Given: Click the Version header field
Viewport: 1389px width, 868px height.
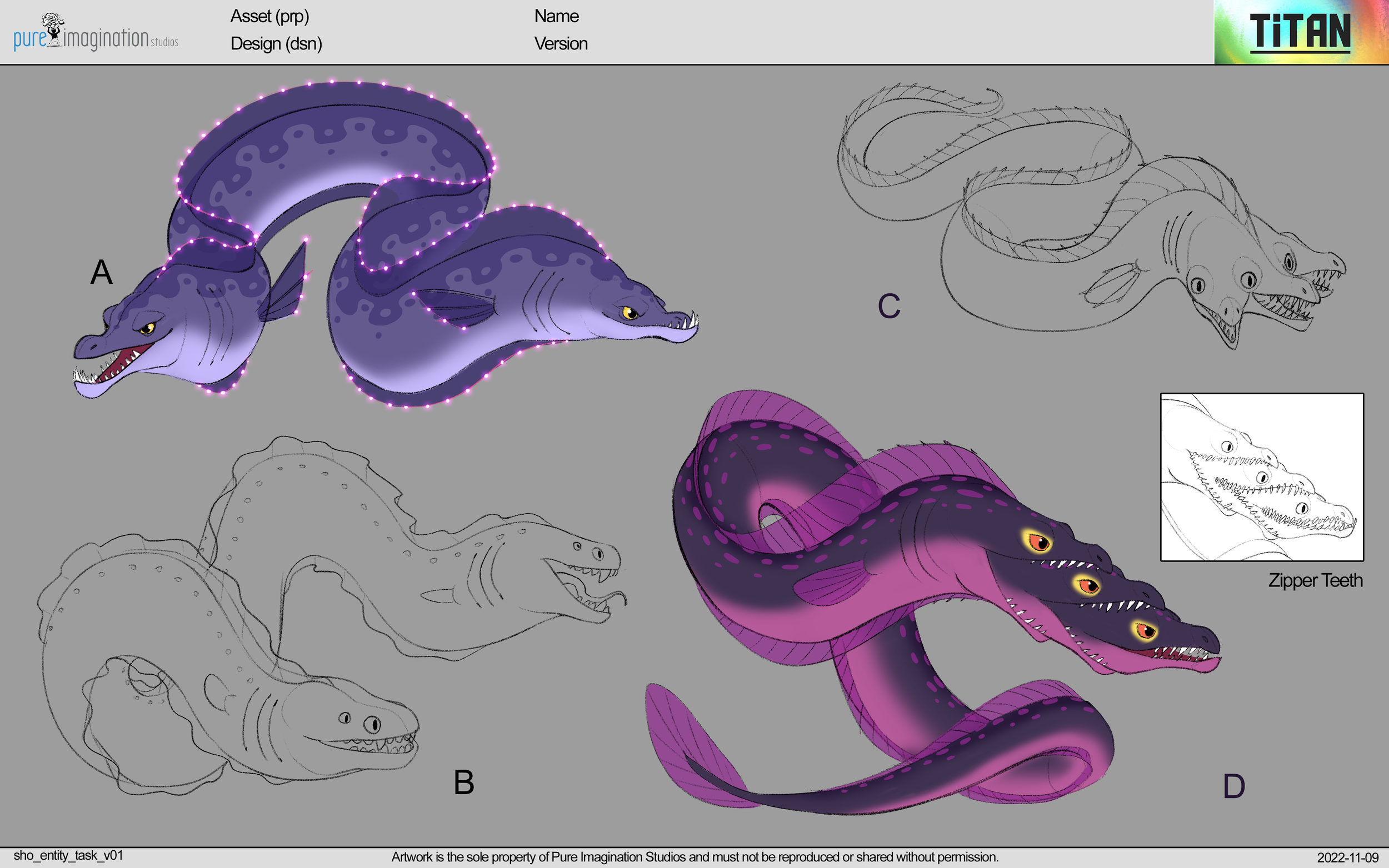Looking at the screenshot, I should point(561,44).
